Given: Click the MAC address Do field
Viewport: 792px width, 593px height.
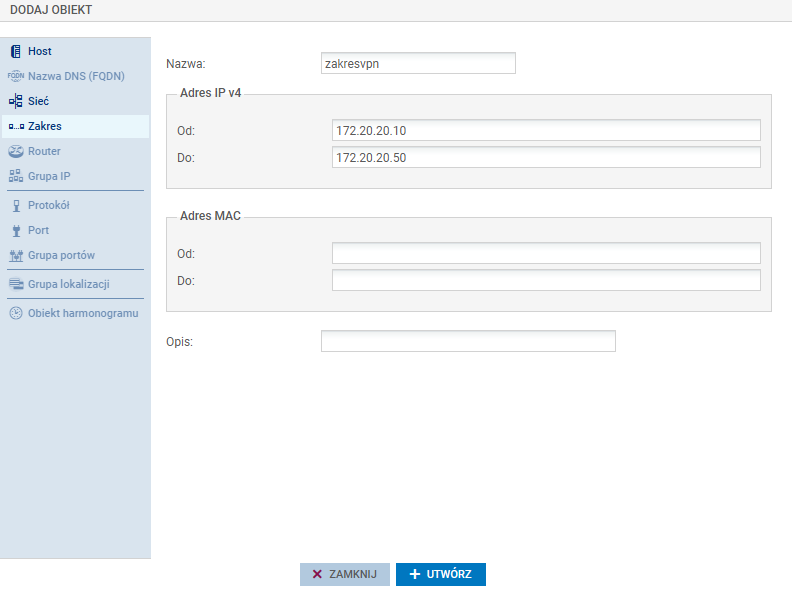Looking at the screenshot, I should tap(546, 280).
